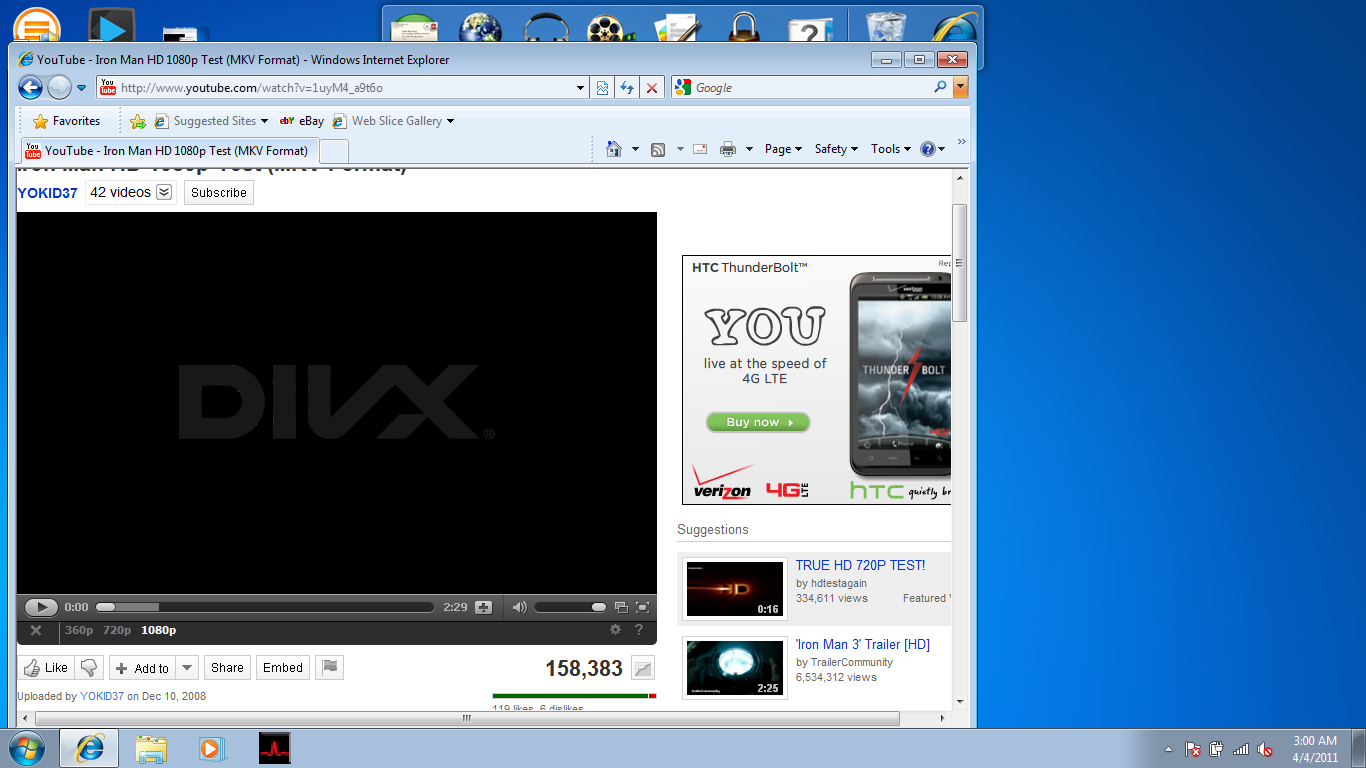Refresh the page

tap(627, 88)
